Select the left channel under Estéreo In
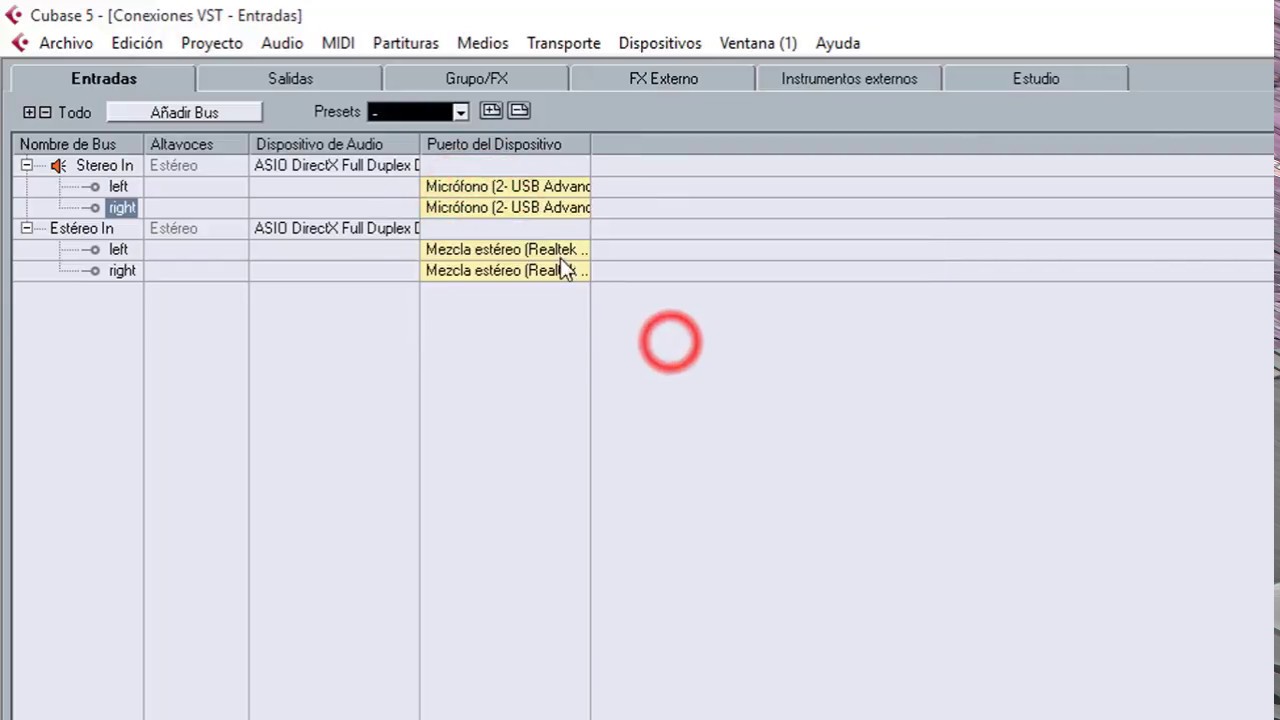 pos(118,250)
